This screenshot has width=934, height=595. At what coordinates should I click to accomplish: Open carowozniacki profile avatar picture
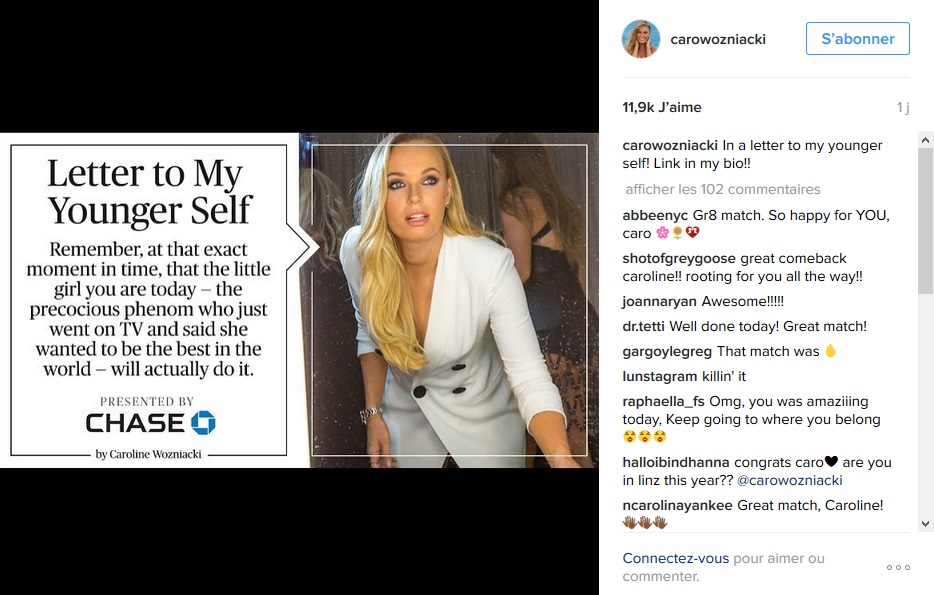pos(642,39)
